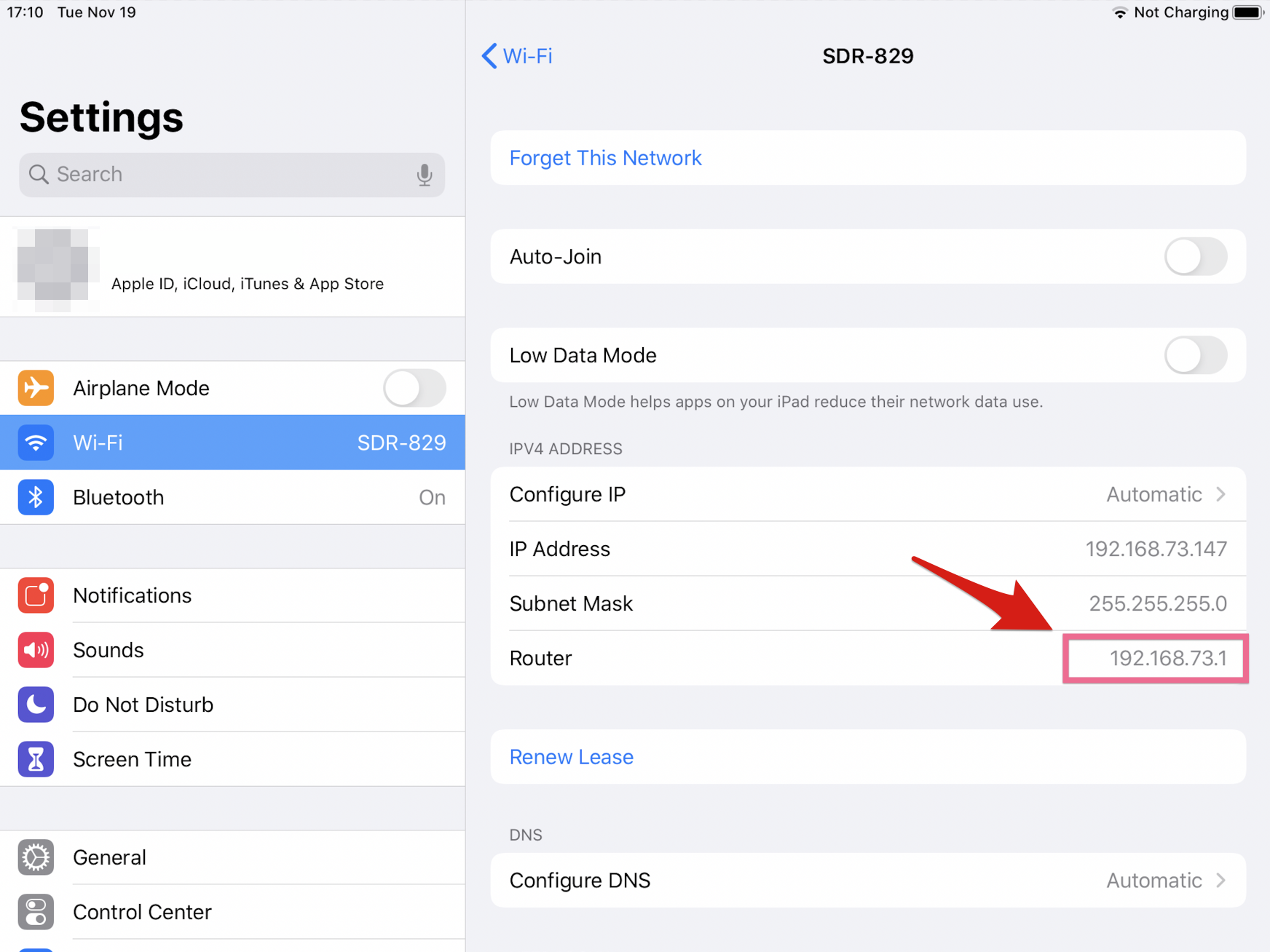Tap the Bluetooth icon in sidebar
This screenshot has width=1270, height=952.
36,497
